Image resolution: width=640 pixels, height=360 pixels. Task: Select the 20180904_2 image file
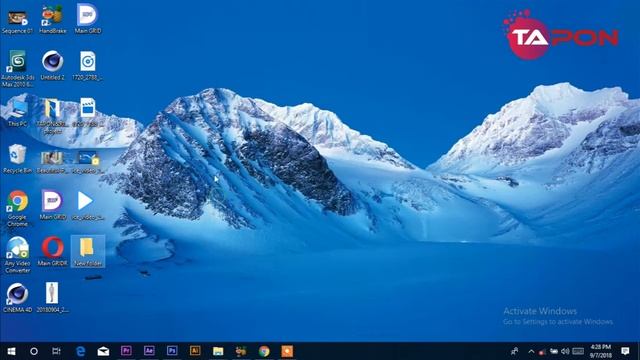(52, 297)
